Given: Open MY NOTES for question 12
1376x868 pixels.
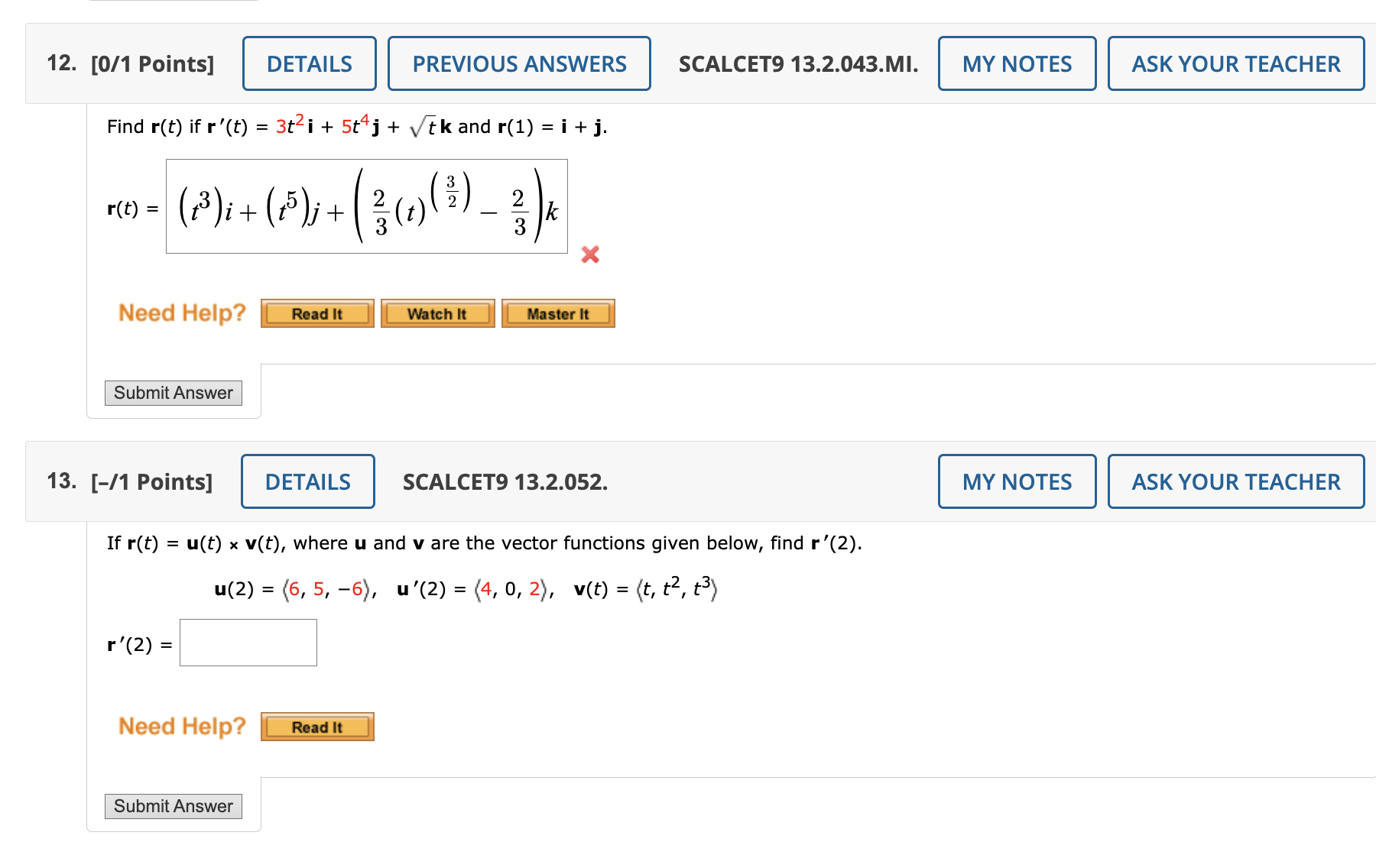Looking at the screenshot, I should [x=1017, y=64].
